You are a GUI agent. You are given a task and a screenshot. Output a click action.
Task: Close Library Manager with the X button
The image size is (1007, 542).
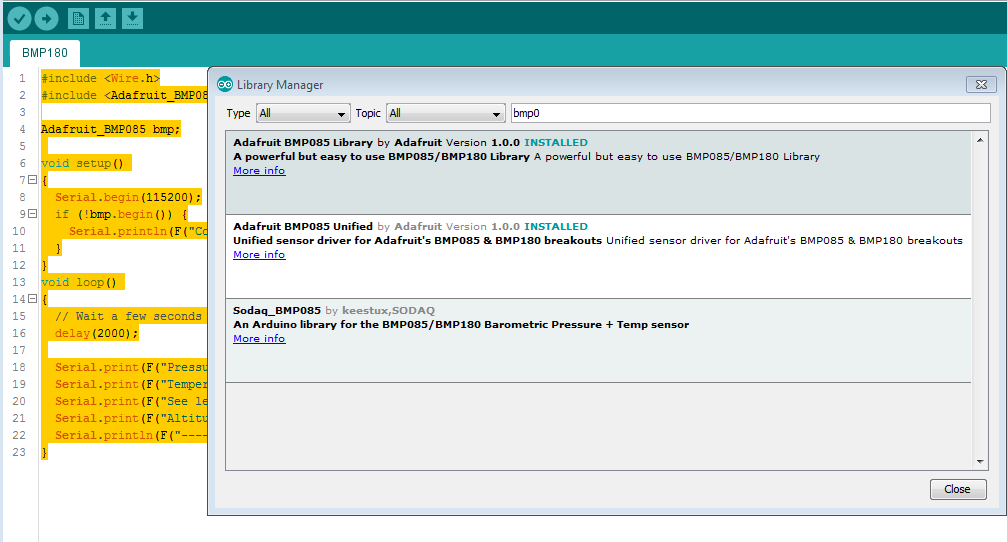[x=981, y=84]
